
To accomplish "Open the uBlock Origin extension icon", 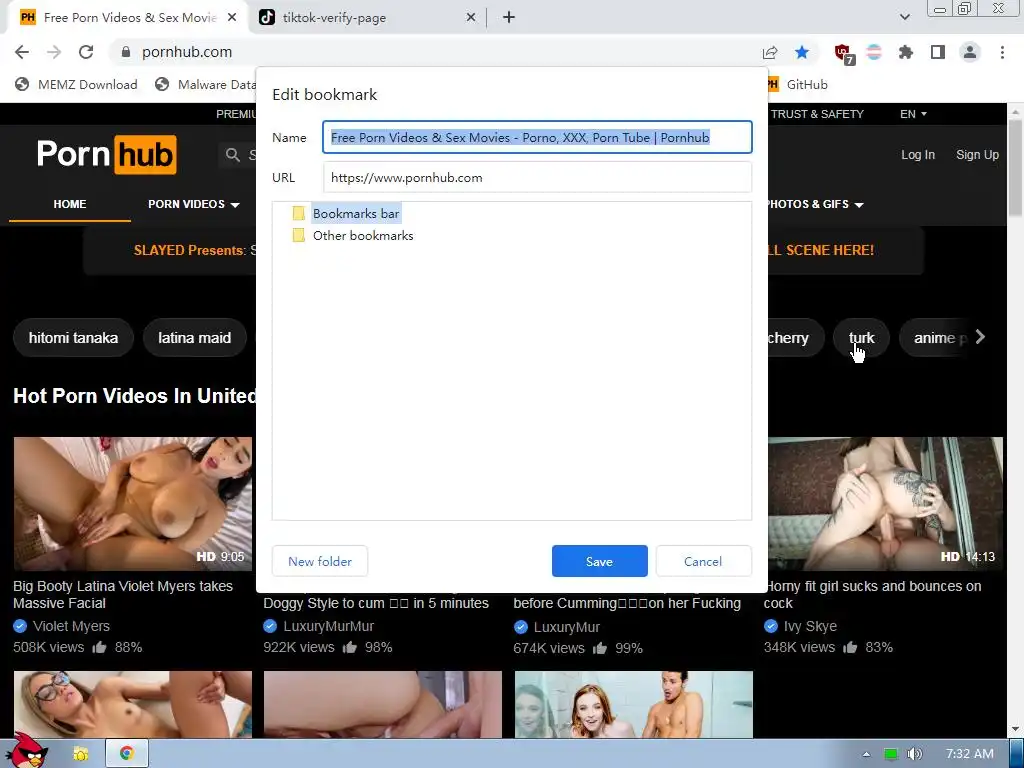I will pos(843,53).
